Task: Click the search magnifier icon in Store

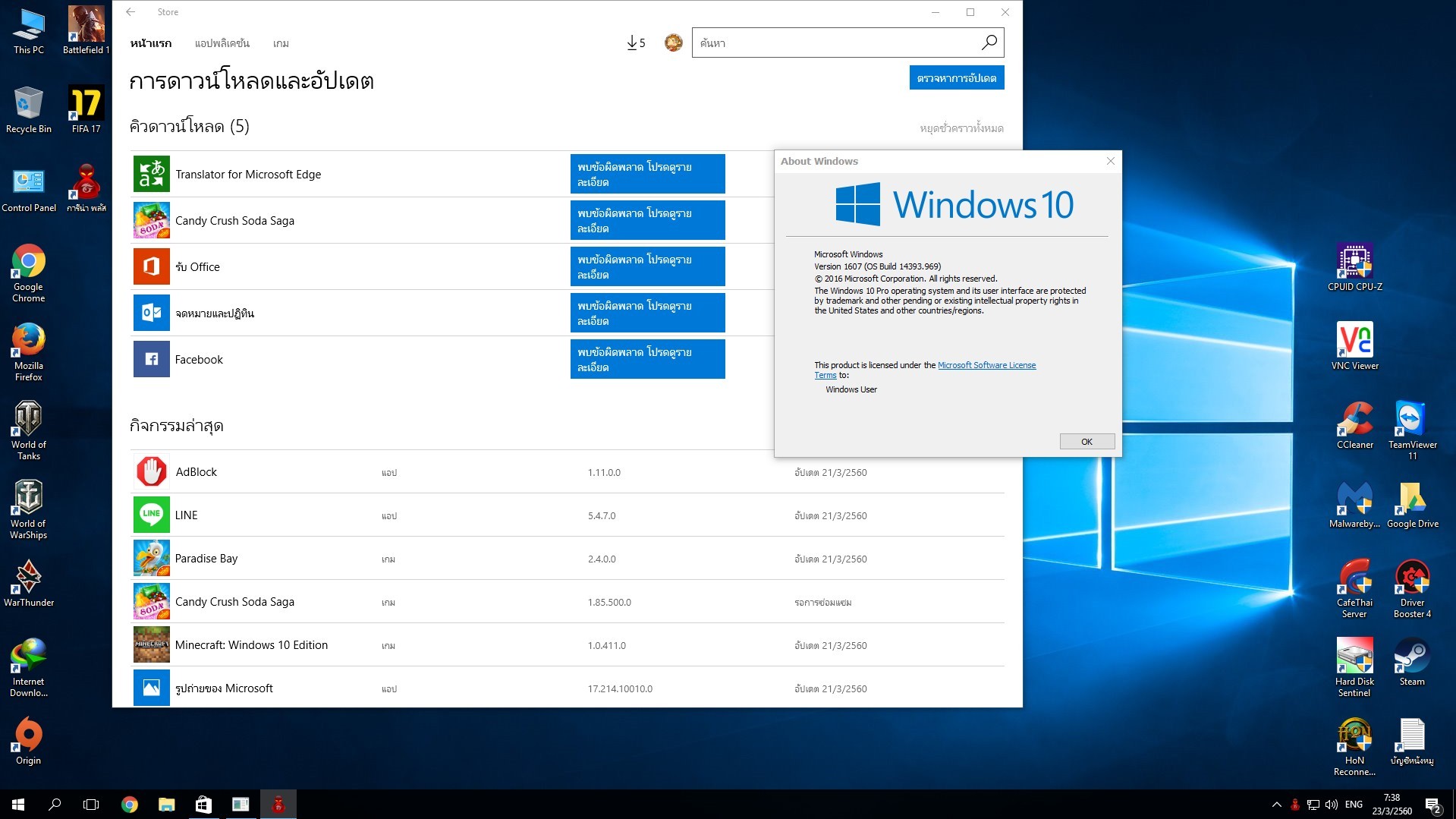Action: click(989, 43)
